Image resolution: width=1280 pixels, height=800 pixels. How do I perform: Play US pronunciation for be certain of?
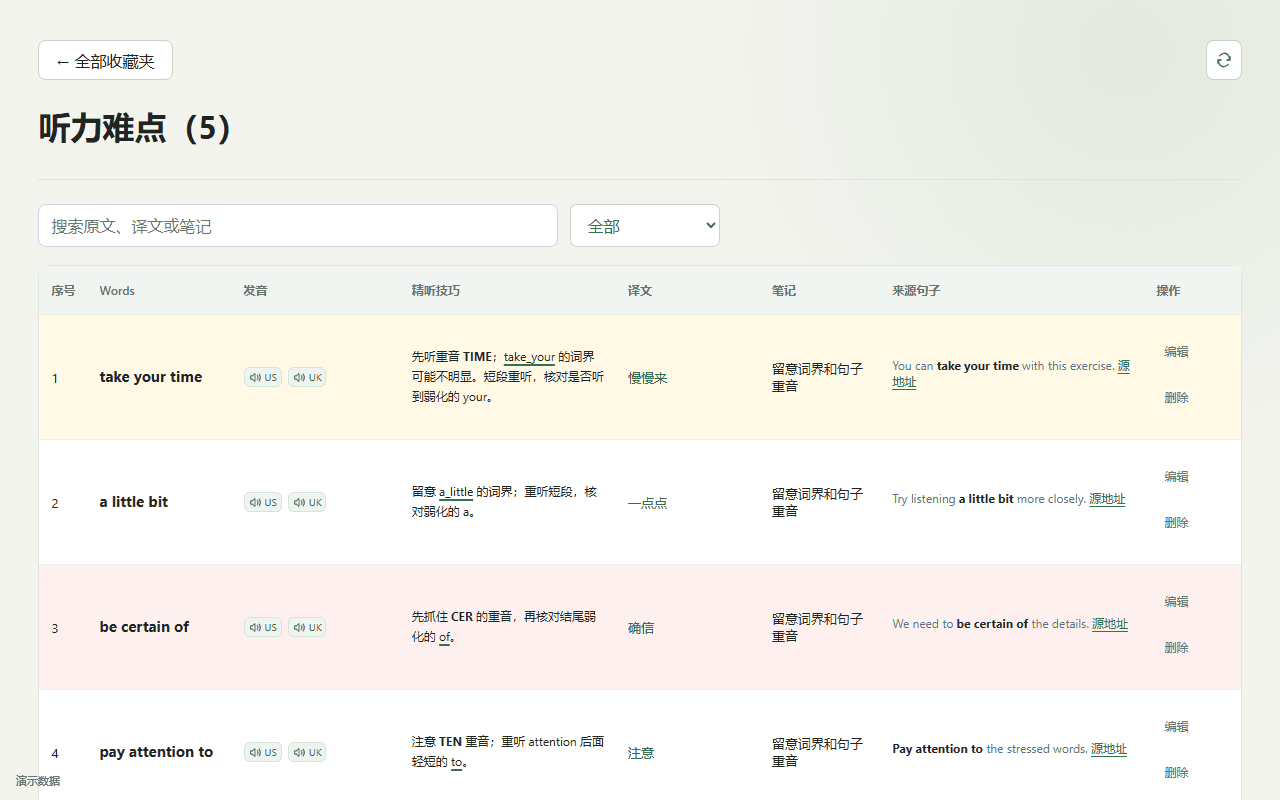(263, 627)
